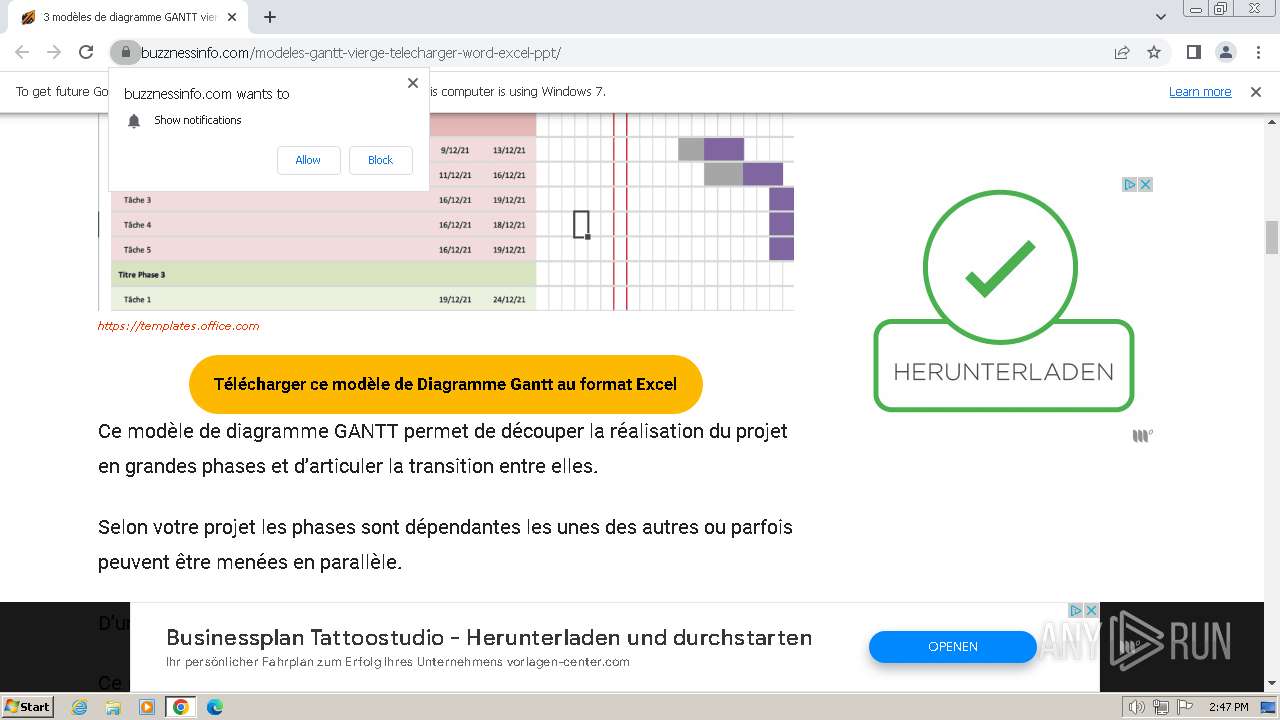Click AdChoices icon on bottom banner
The height and width of the screenshot is (720, 1280).
1076,610
